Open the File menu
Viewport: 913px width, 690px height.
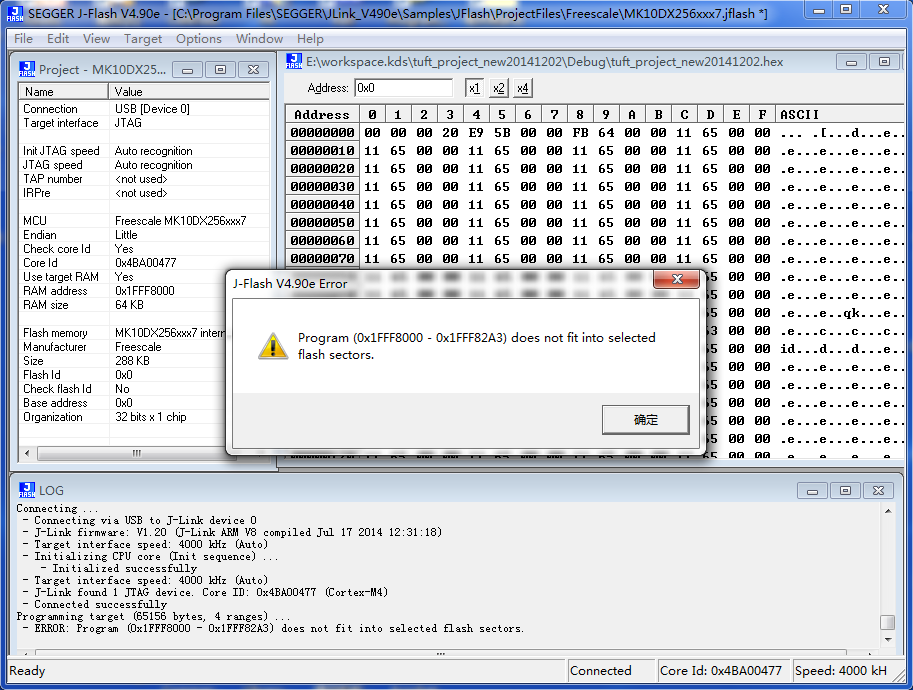pyautogui.click(x=23, y=38)
